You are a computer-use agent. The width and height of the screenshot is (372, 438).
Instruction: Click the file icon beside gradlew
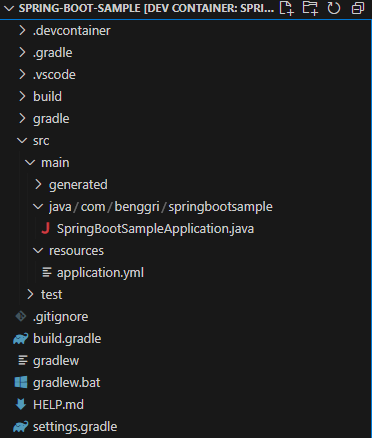(23, 360)
